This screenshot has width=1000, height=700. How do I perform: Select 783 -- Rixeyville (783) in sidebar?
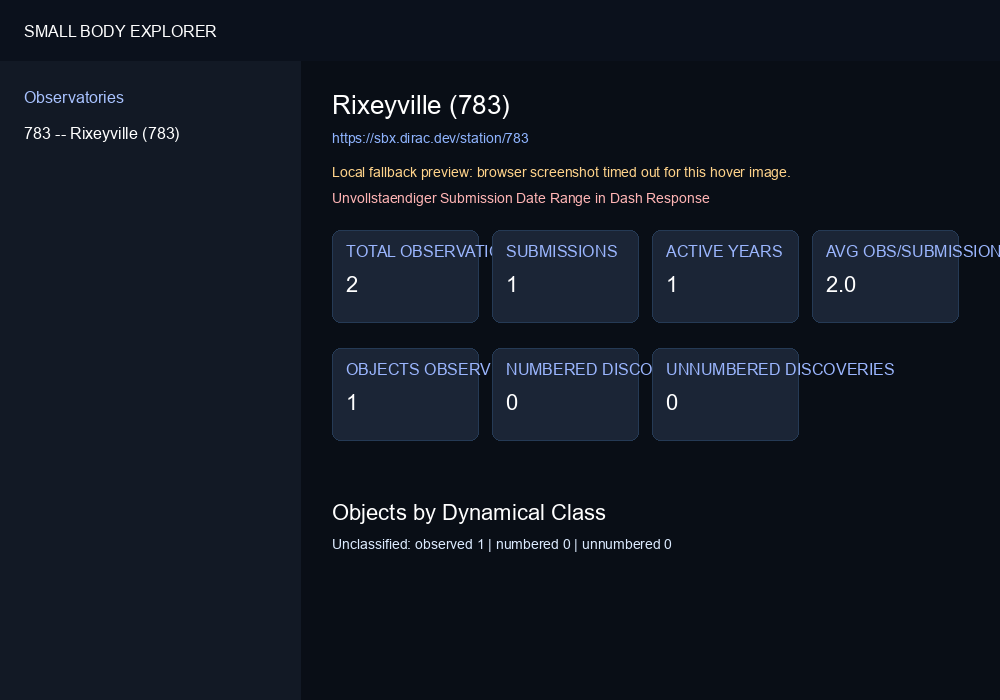[x=102, y=133]
